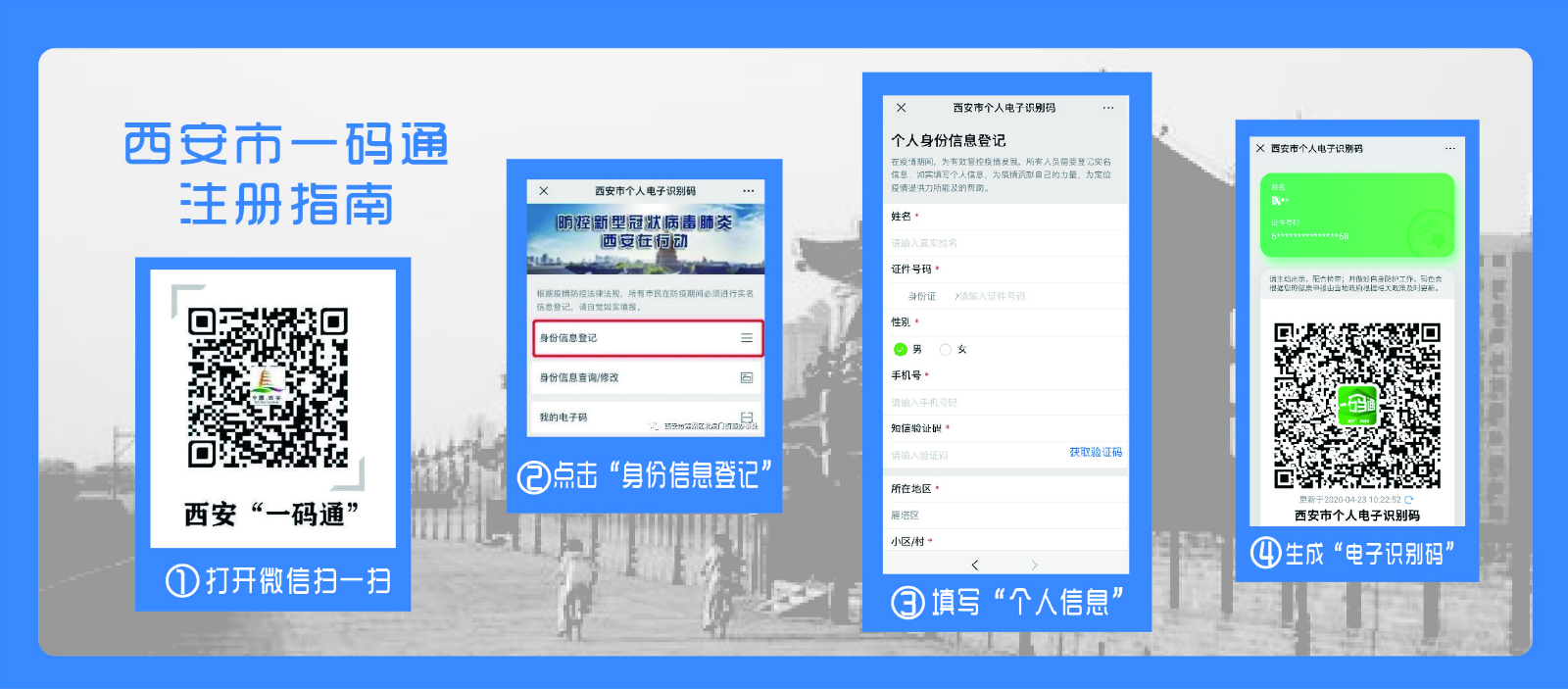Close the 防控新型冠状病毒肺炎 banner page with X

[x=544, y=191]
